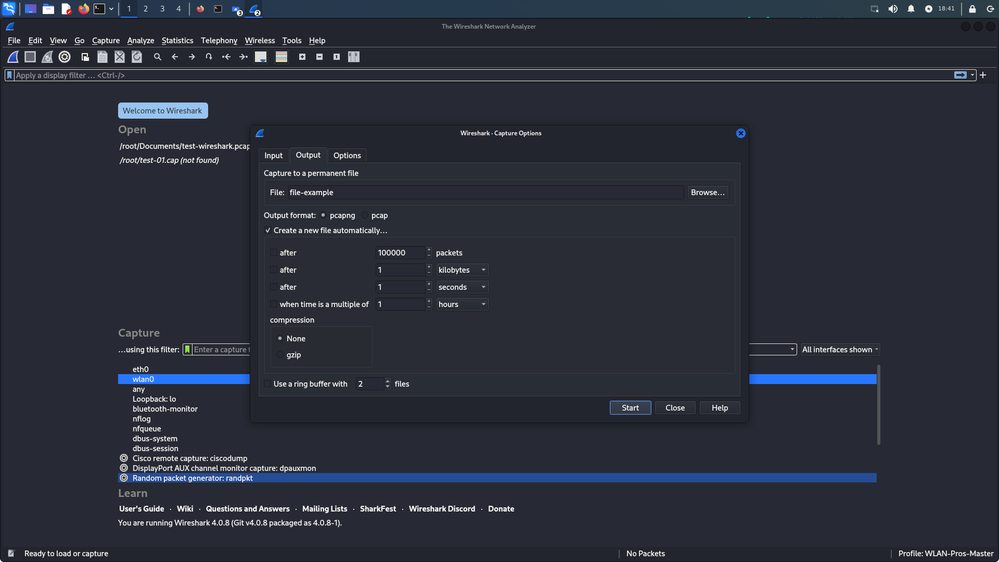Toggle the colorize packet list icon

coord(281,57)
